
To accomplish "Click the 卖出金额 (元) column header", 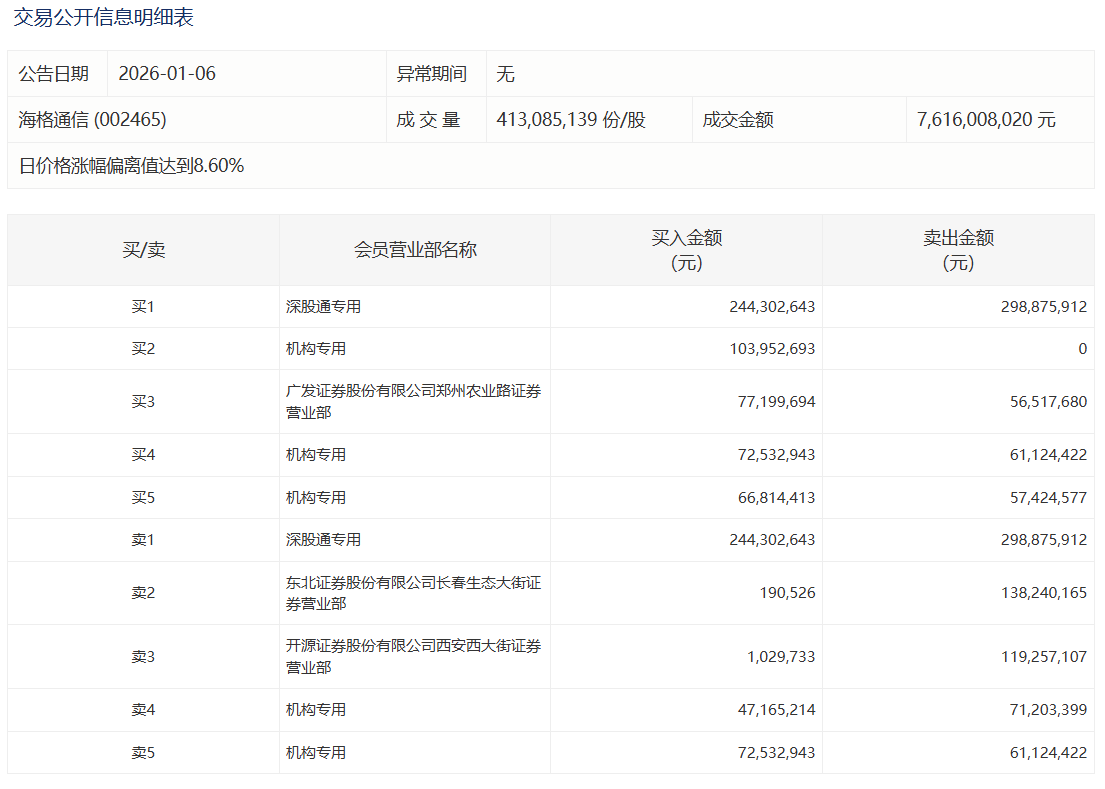I will coord(958,250).
